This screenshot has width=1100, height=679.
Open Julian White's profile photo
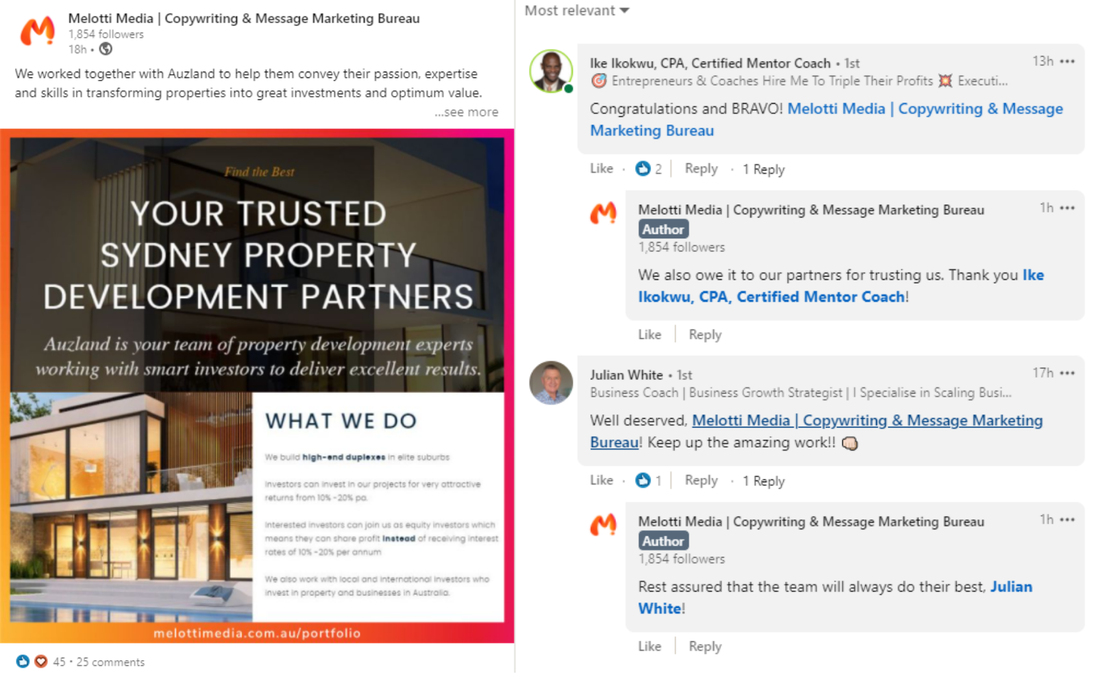[x=551, y=383]
